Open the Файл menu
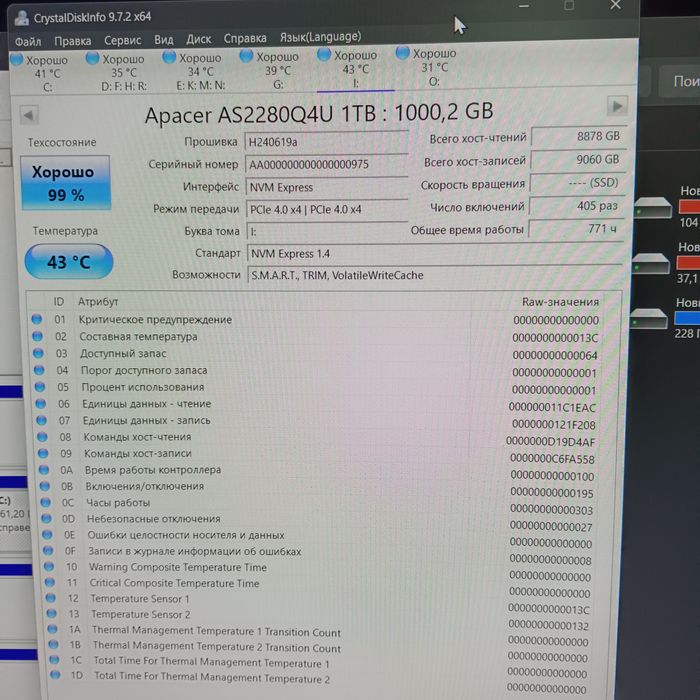 [28, 42]
